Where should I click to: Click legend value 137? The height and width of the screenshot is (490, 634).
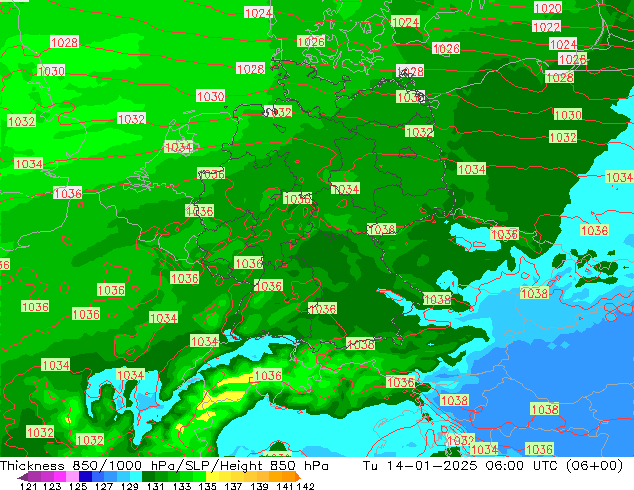233,486
